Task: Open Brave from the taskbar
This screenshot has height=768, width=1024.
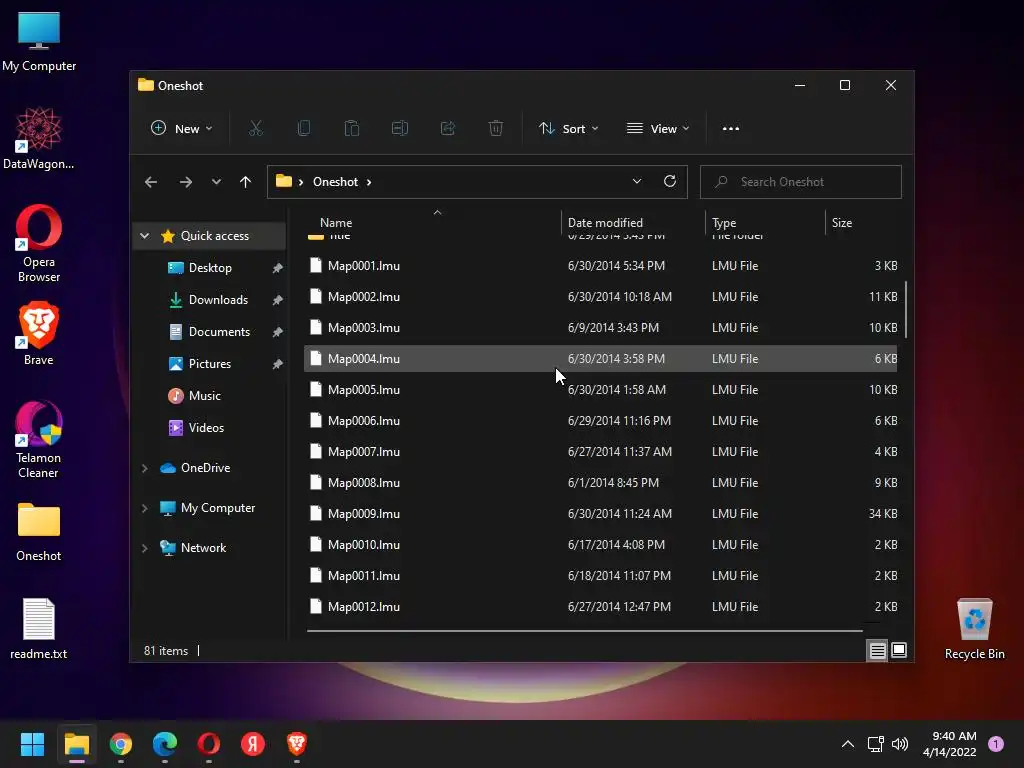Action: coord(296,744)
